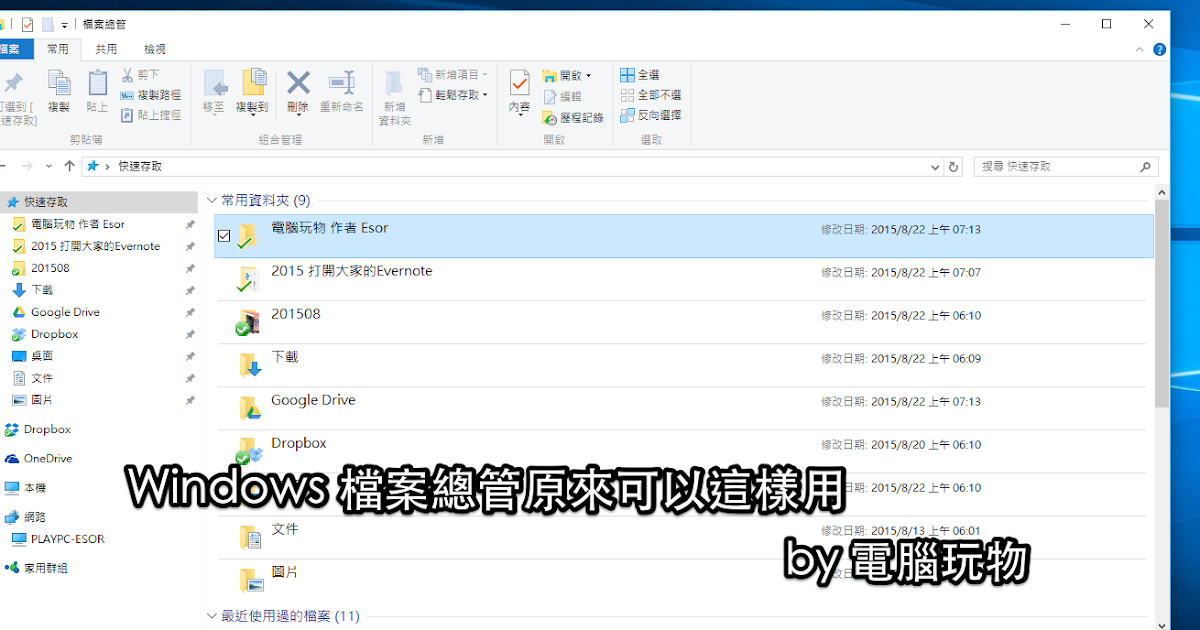Select the 201508 folder in main list
Image resolution: width=1200 pixels, height=630 pixels.
[x=680, y=322]
